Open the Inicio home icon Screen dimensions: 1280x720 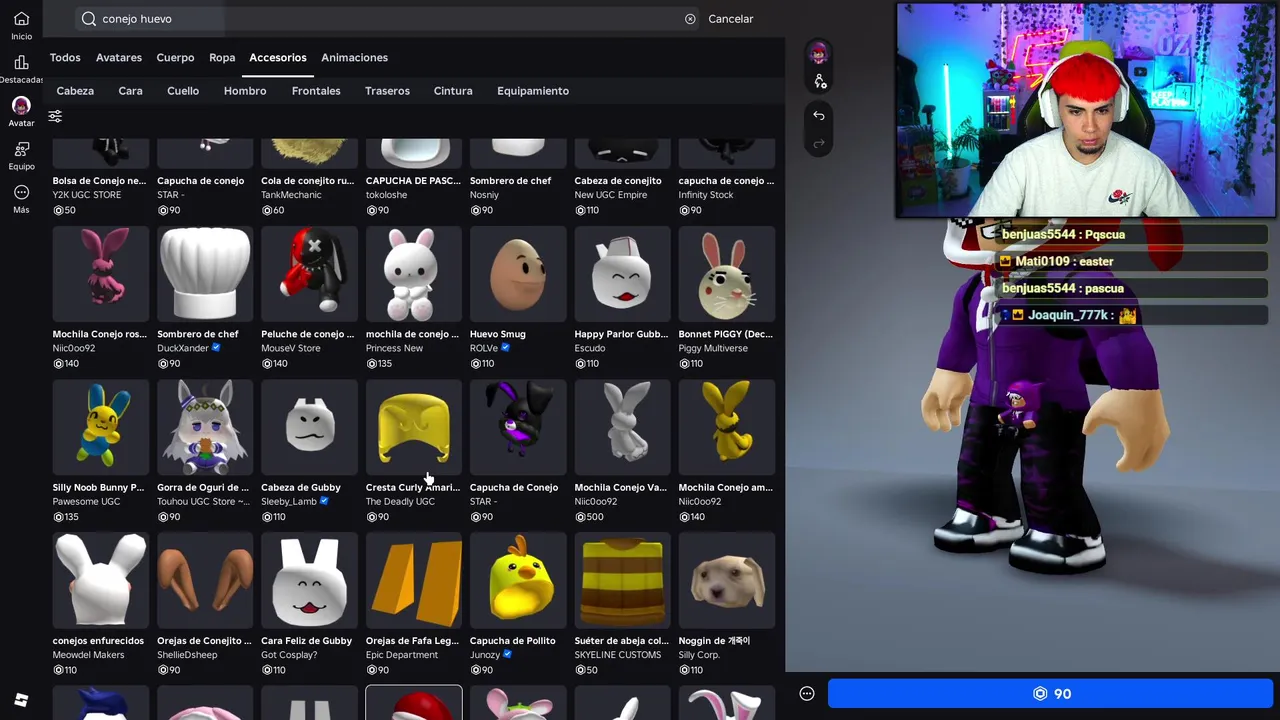[21, 19]
